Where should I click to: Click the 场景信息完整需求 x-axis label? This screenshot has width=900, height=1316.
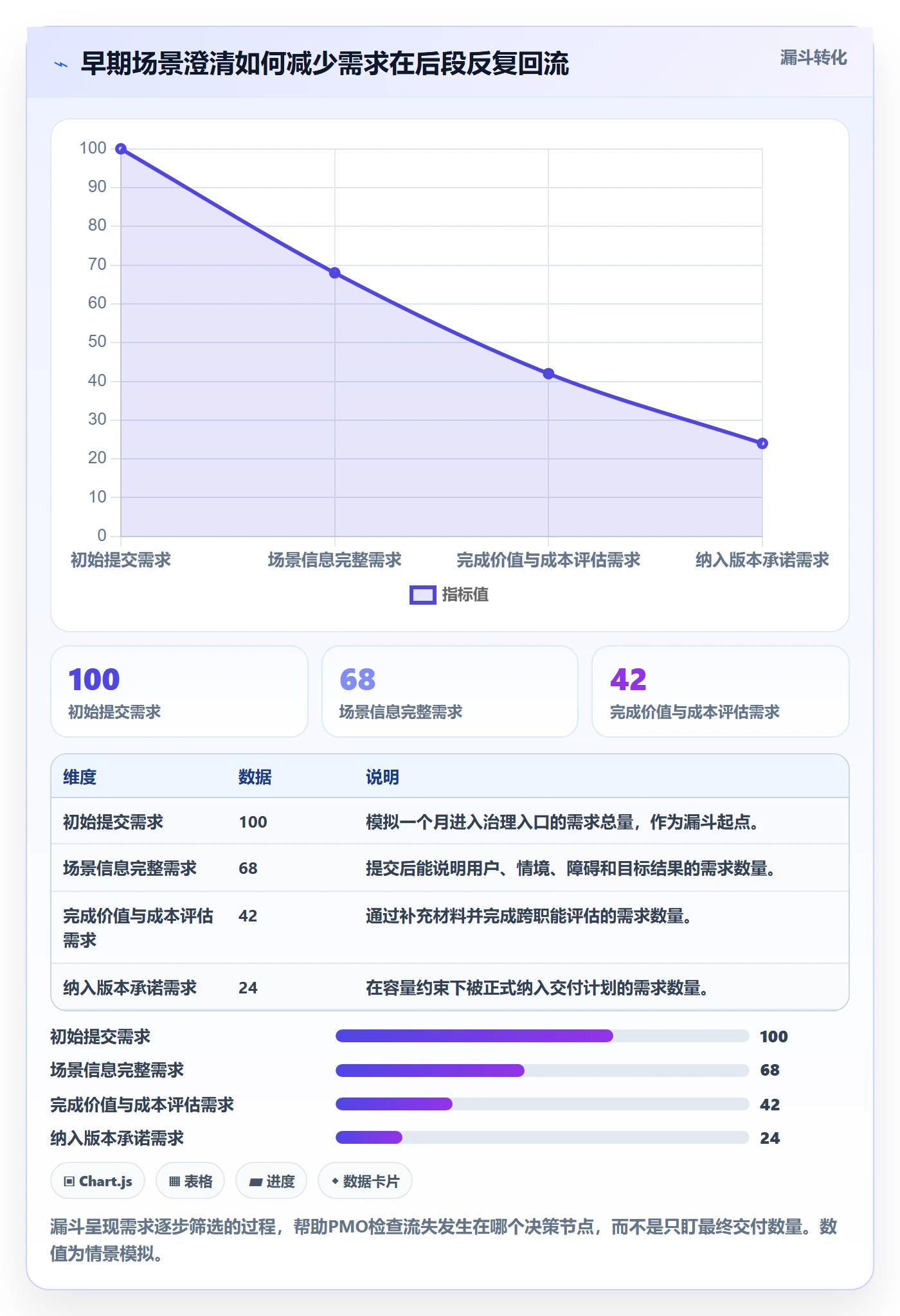[x=334, y=560]
